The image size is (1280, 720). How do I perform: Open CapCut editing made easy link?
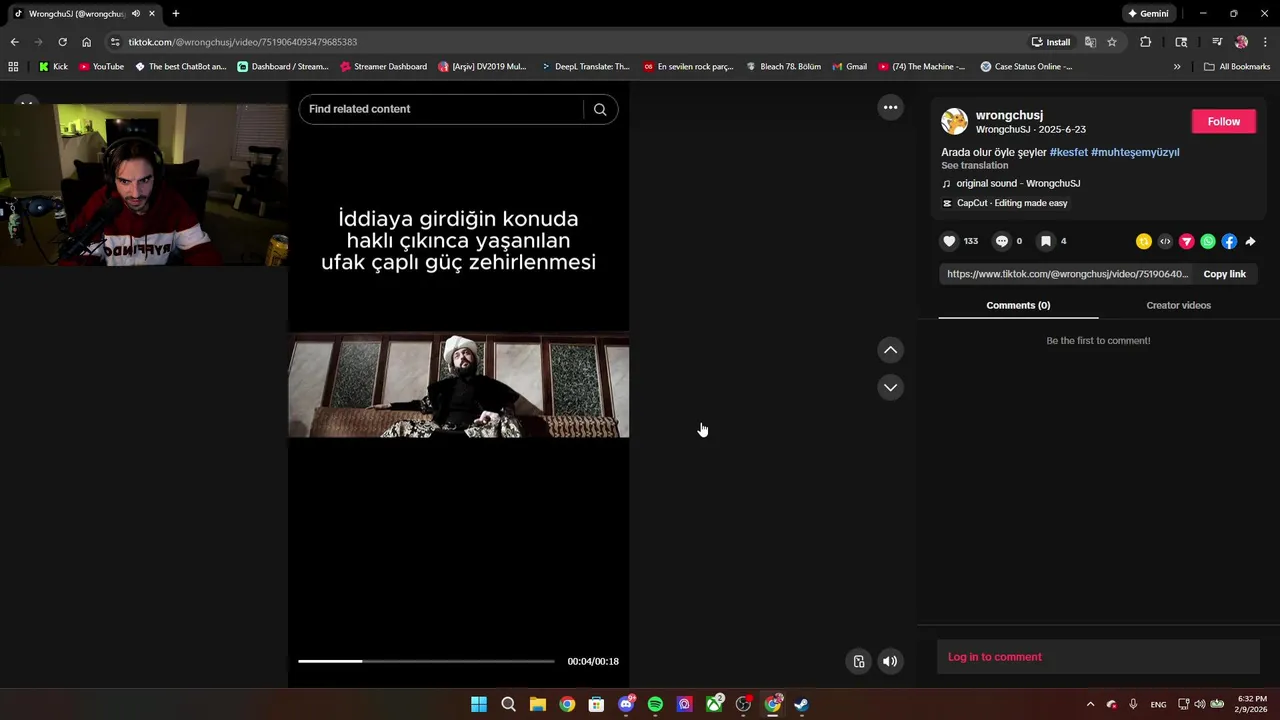coord(1005,203)
